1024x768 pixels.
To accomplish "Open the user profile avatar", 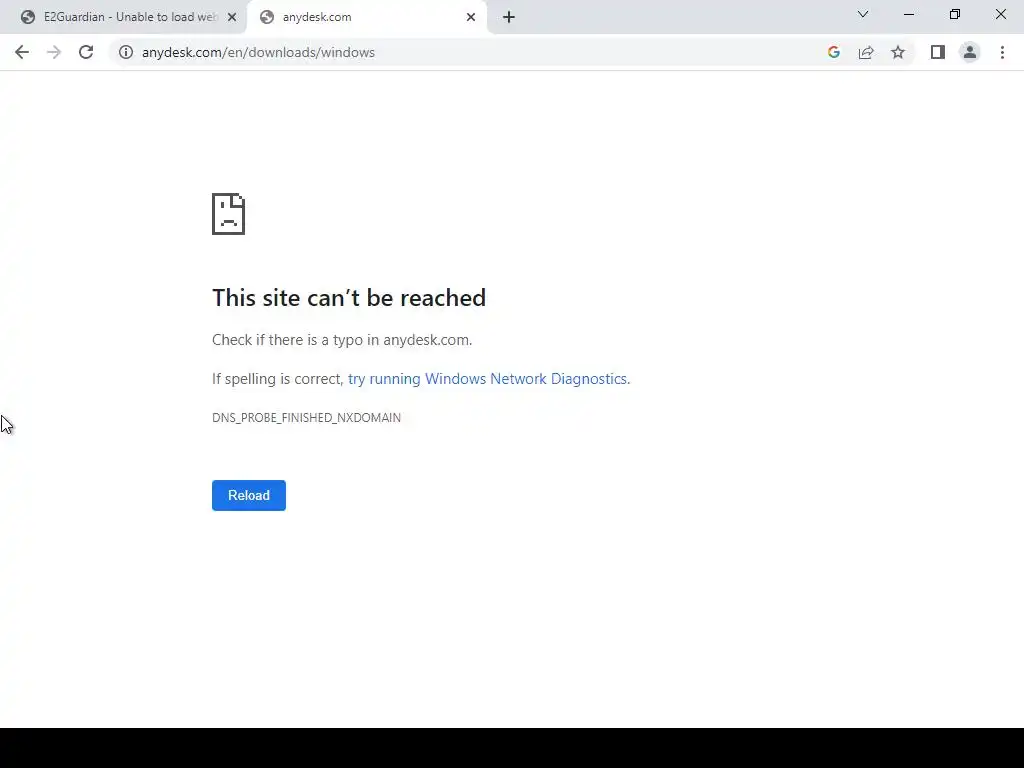I will coord(970,52).
